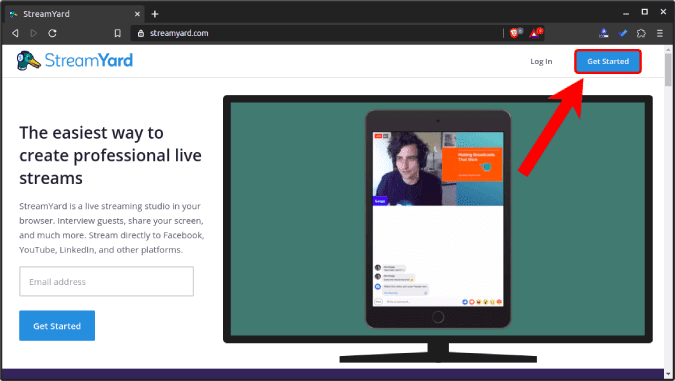Click the blue checkmark extension icon
Viewport: 675px width, 381px height.
tap(622, 33)
